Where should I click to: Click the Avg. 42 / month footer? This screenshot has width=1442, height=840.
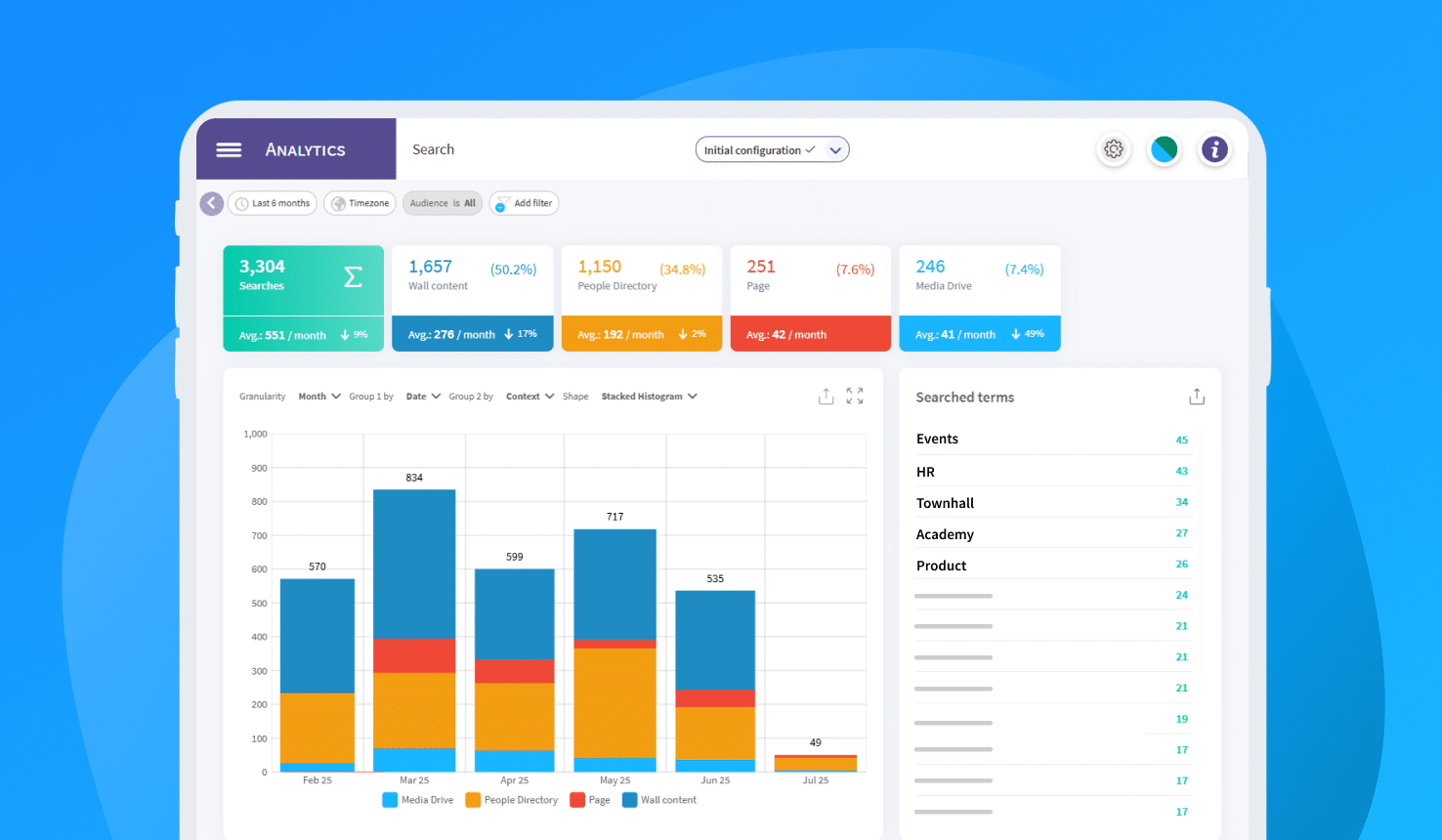[x=811, y=334]
